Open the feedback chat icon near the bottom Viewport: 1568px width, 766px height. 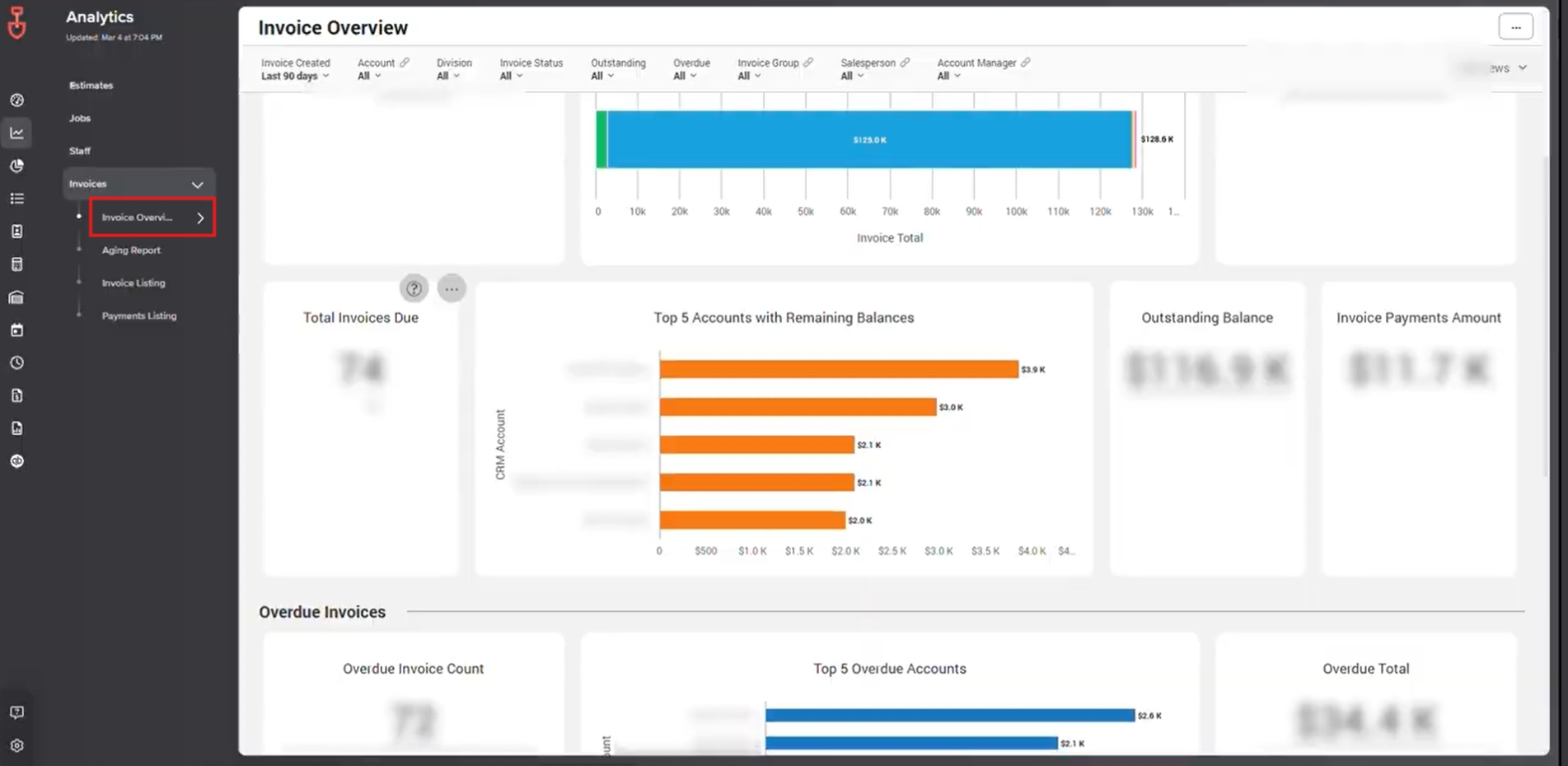pyautogui.click(x=16, y=712)
